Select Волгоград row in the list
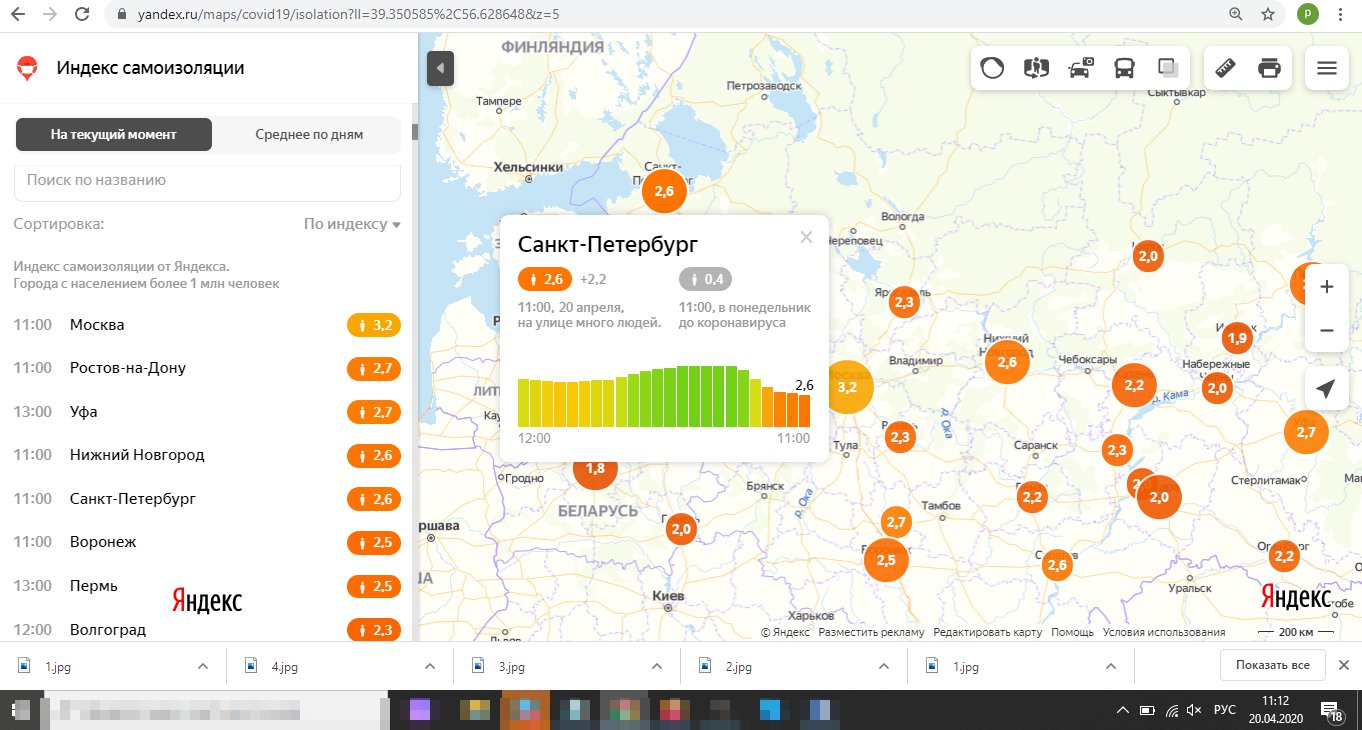Screen dimensions: 1362x730 (207, 629)
